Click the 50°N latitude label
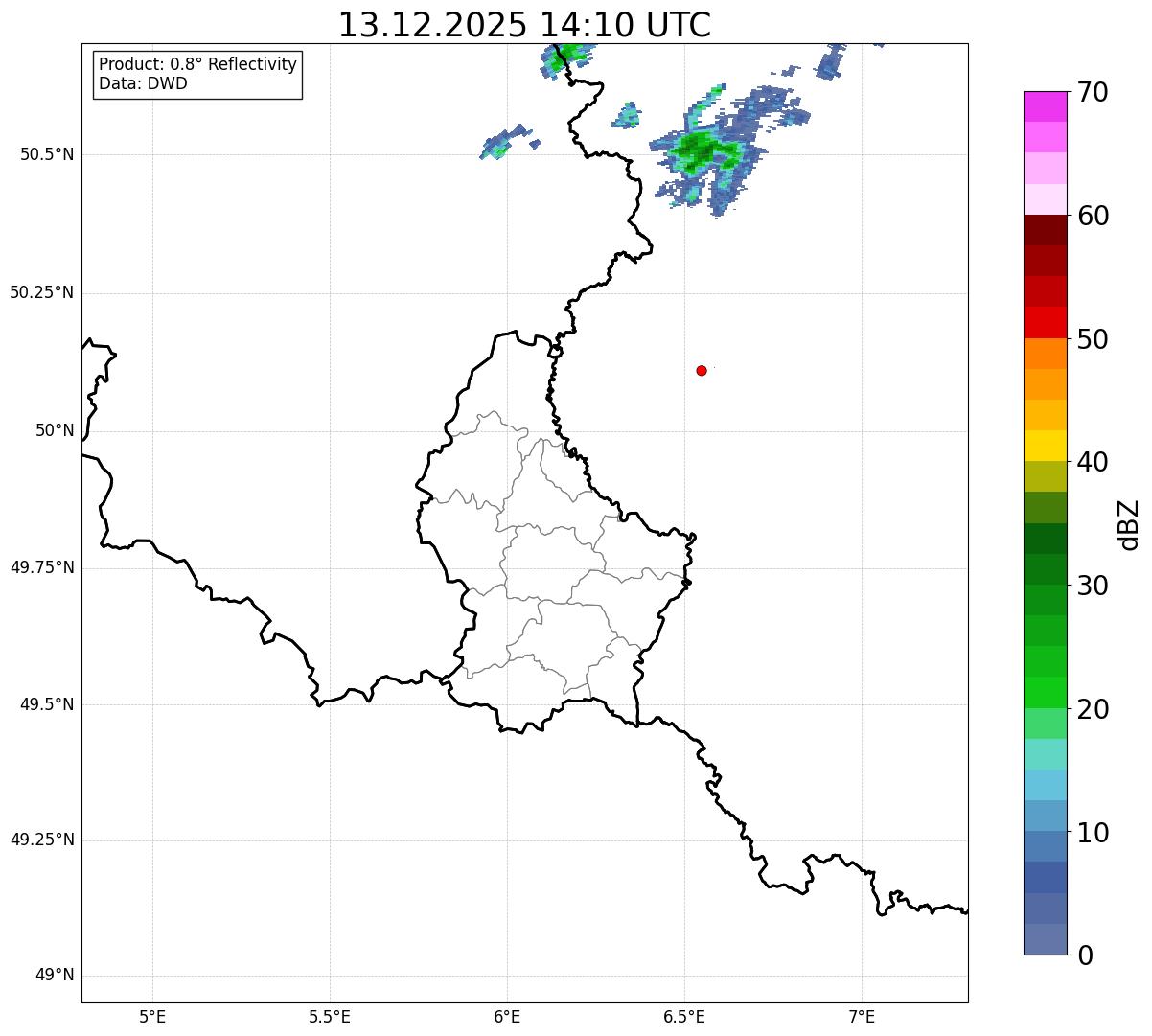The image size is (1152, 1036). click(55, 430)
